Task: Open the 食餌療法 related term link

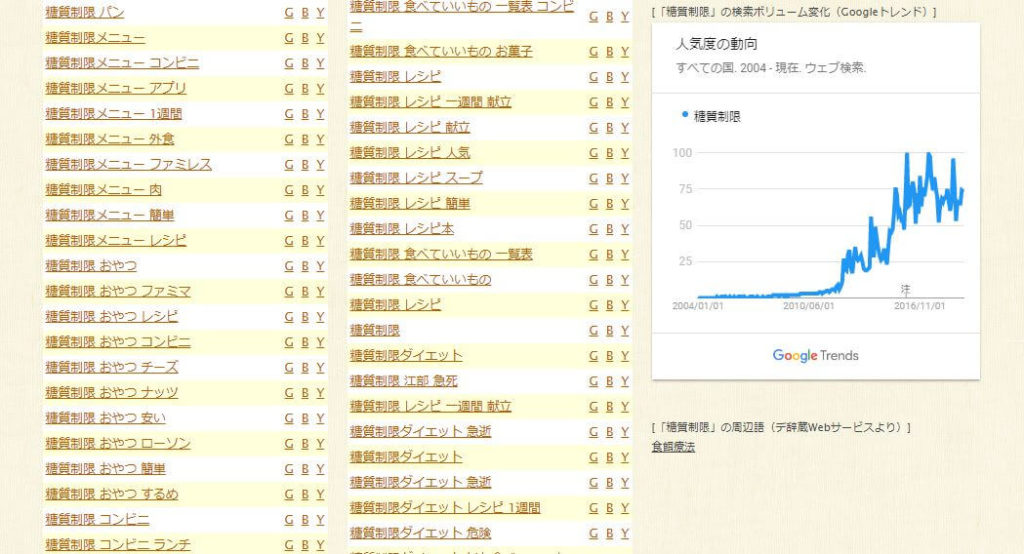Action: pos(673,448)
